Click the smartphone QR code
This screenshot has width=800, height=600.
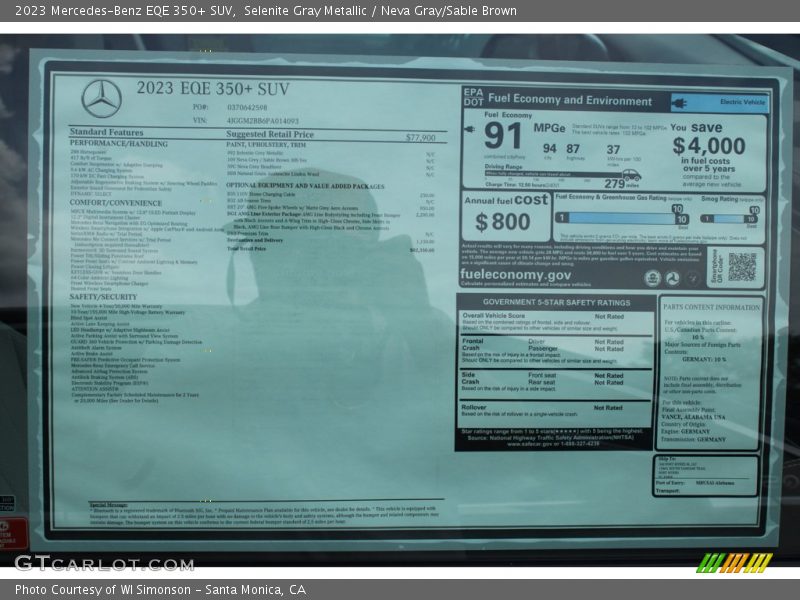(742, 267)
